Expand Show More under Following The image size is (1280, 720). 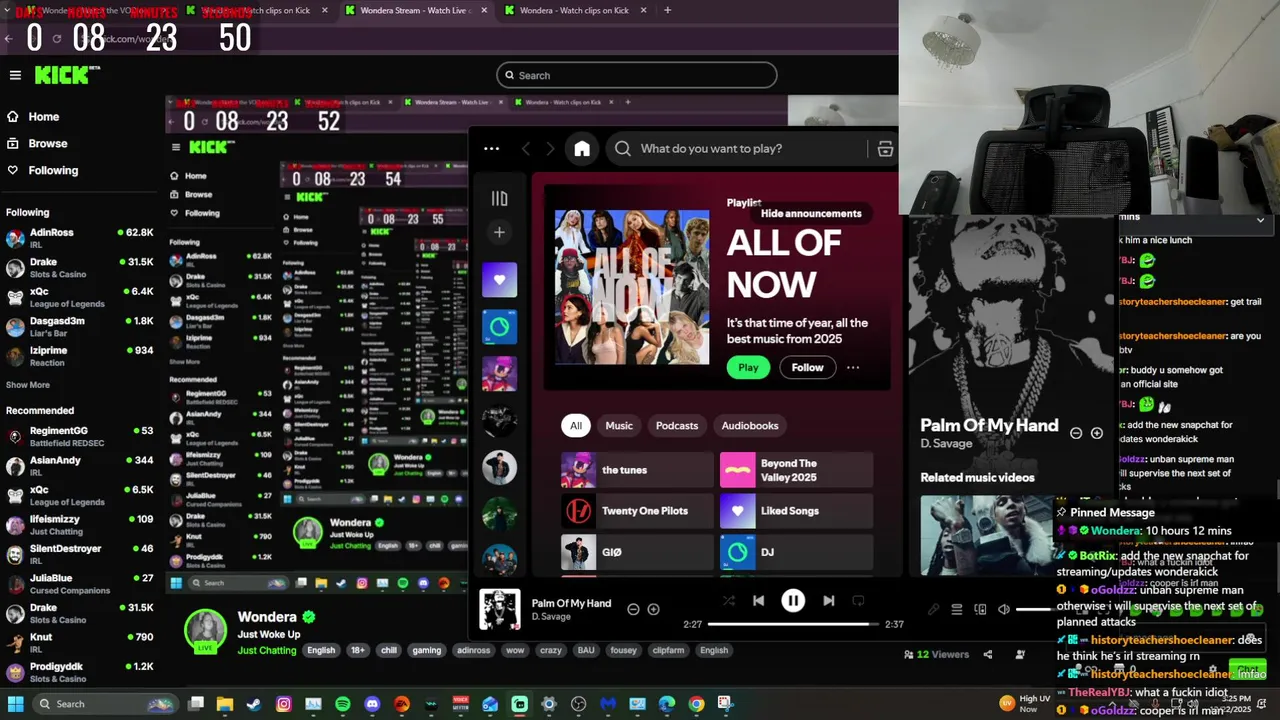coord(28,385)
